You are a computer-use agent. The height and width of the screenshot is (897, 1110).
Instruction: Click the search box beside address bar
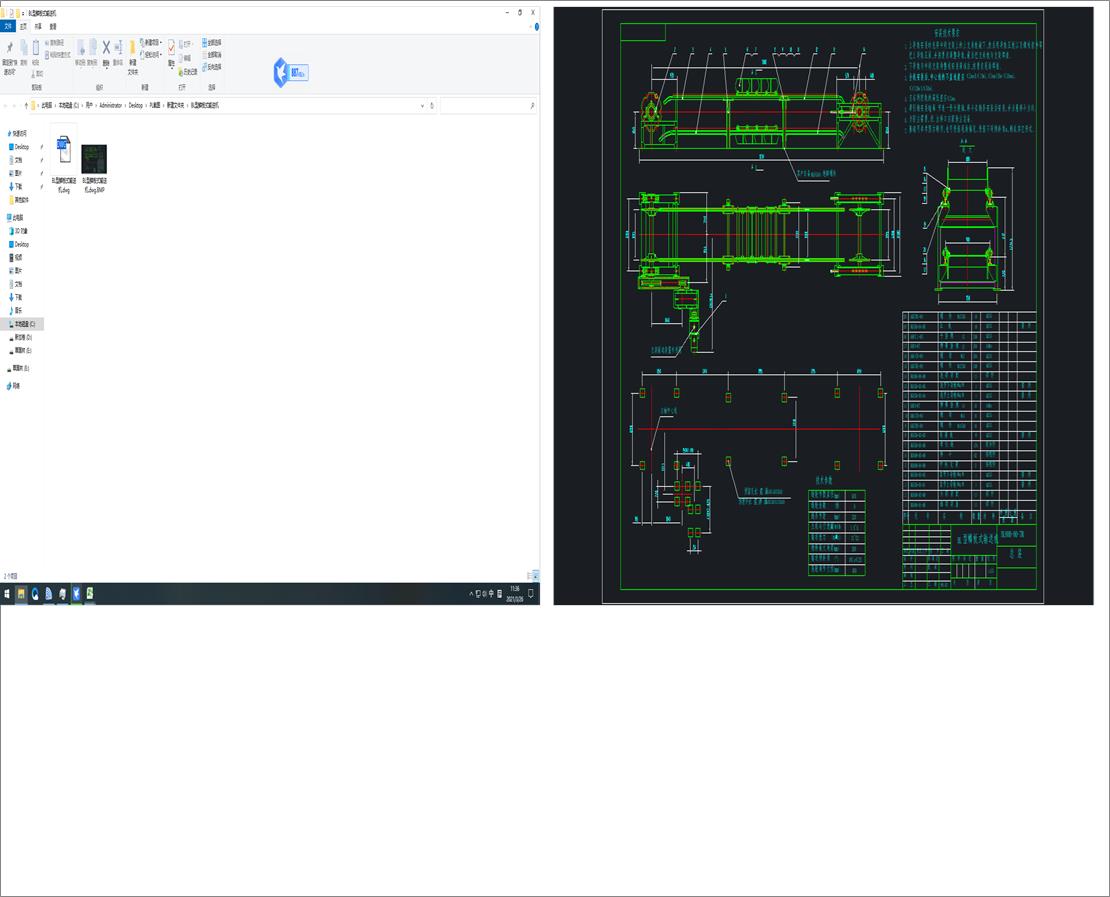(x=488, y=105)
